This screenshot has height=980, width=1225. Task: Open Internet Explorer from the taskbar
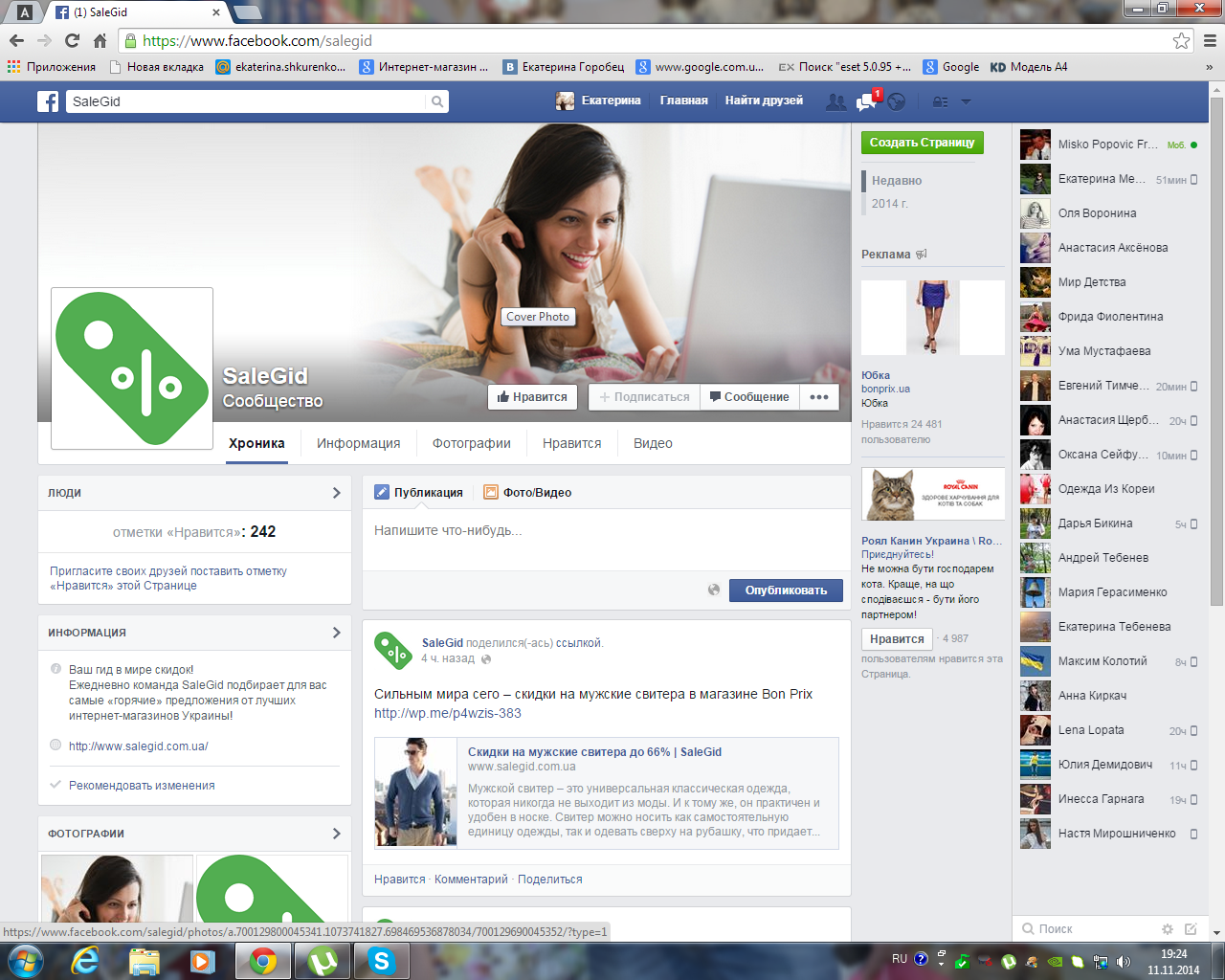tap(85, 961)
